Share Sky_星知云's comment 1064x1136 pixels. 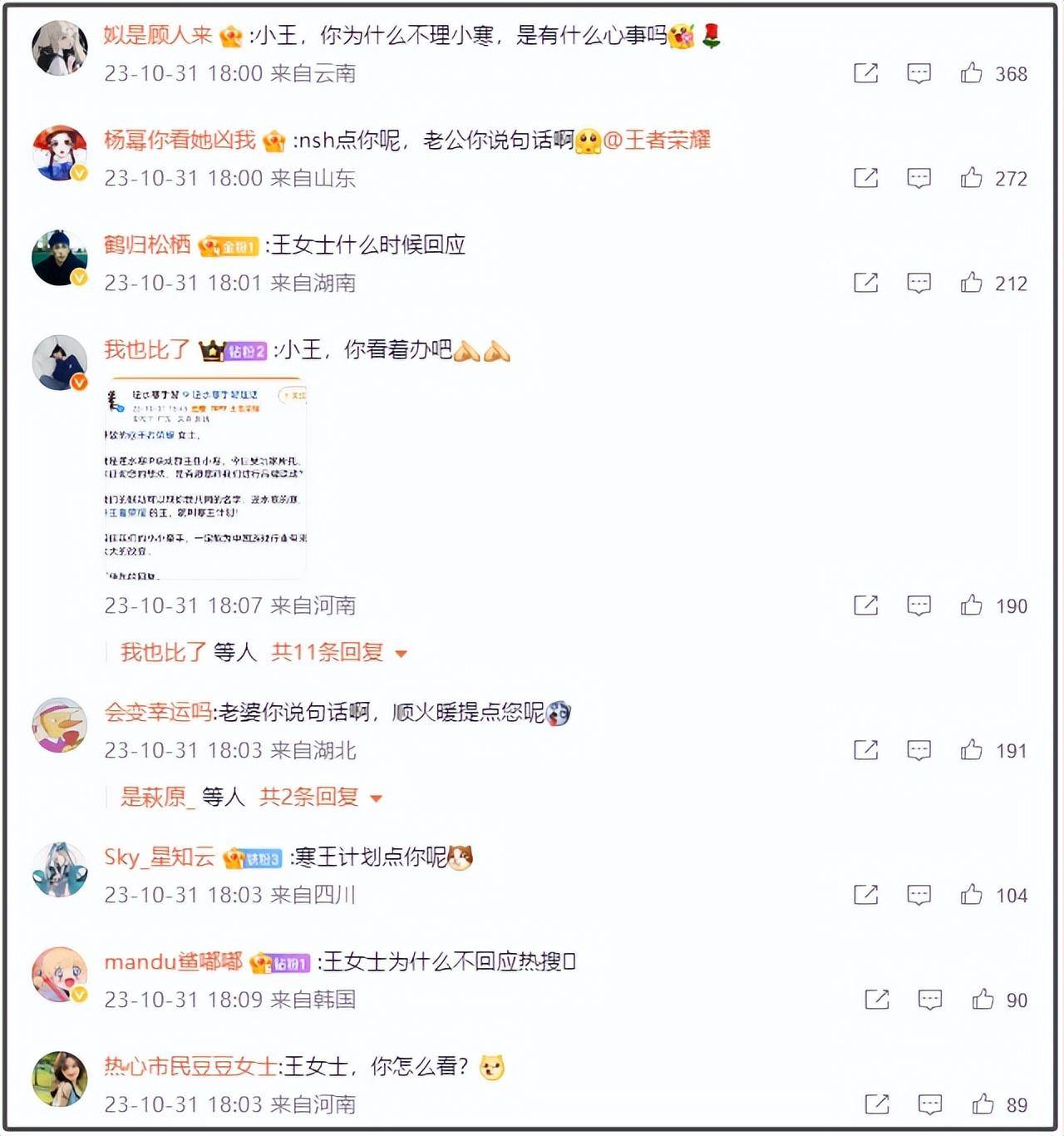click(865, 895)
